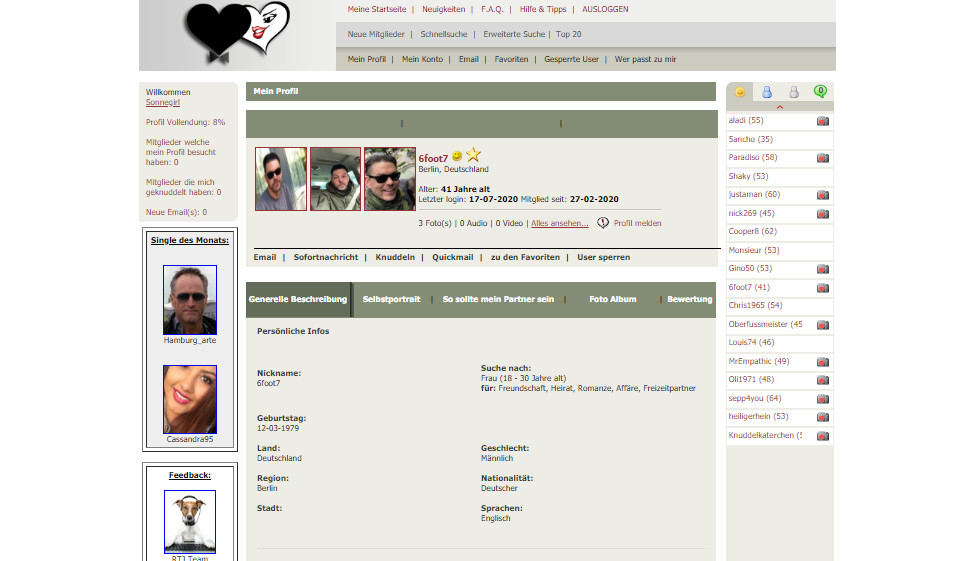Click the Alles ansehen link
Viewport: 960px width, 561px height.
559,223
